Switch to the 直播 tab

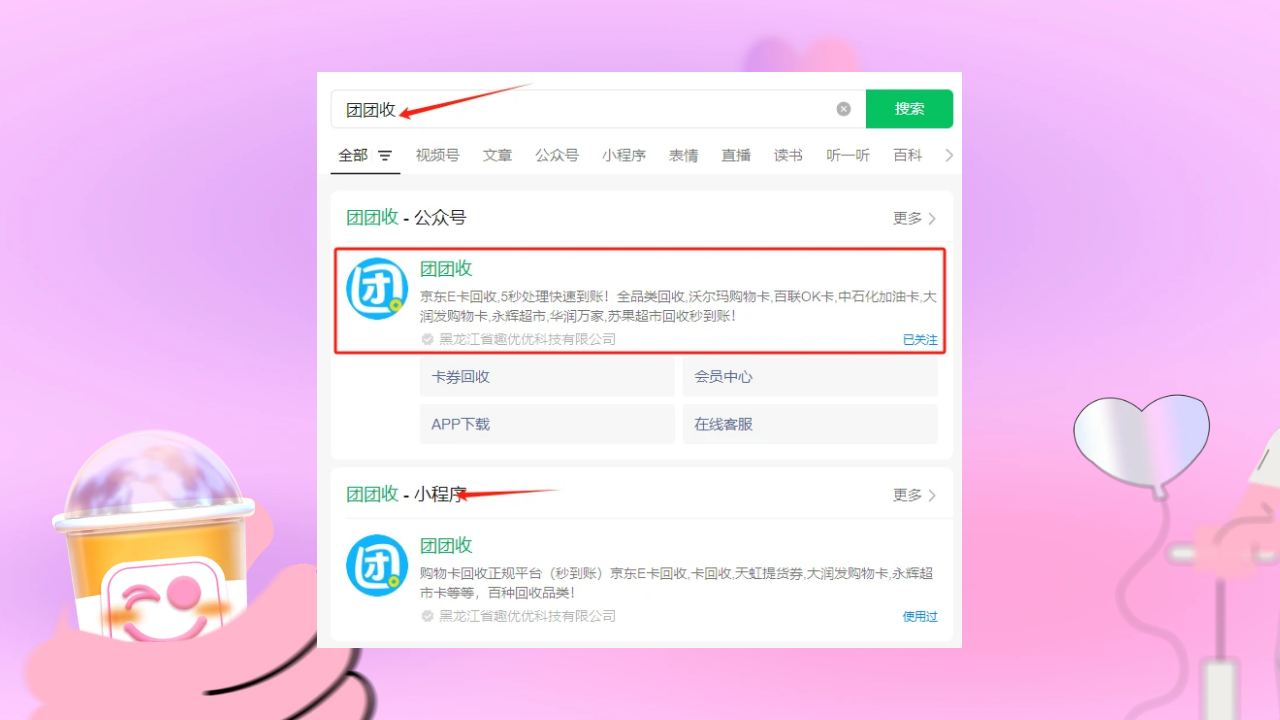[x=736, y=155]
